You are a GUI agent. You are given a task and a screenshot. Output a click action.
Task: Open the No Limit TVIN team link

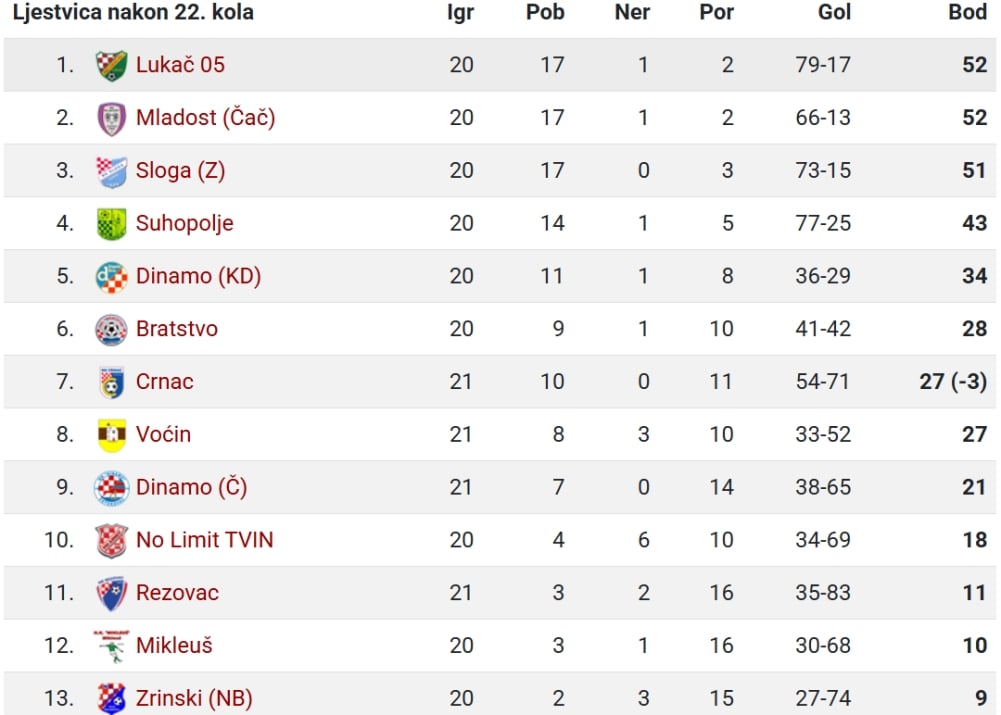[204, 540]
